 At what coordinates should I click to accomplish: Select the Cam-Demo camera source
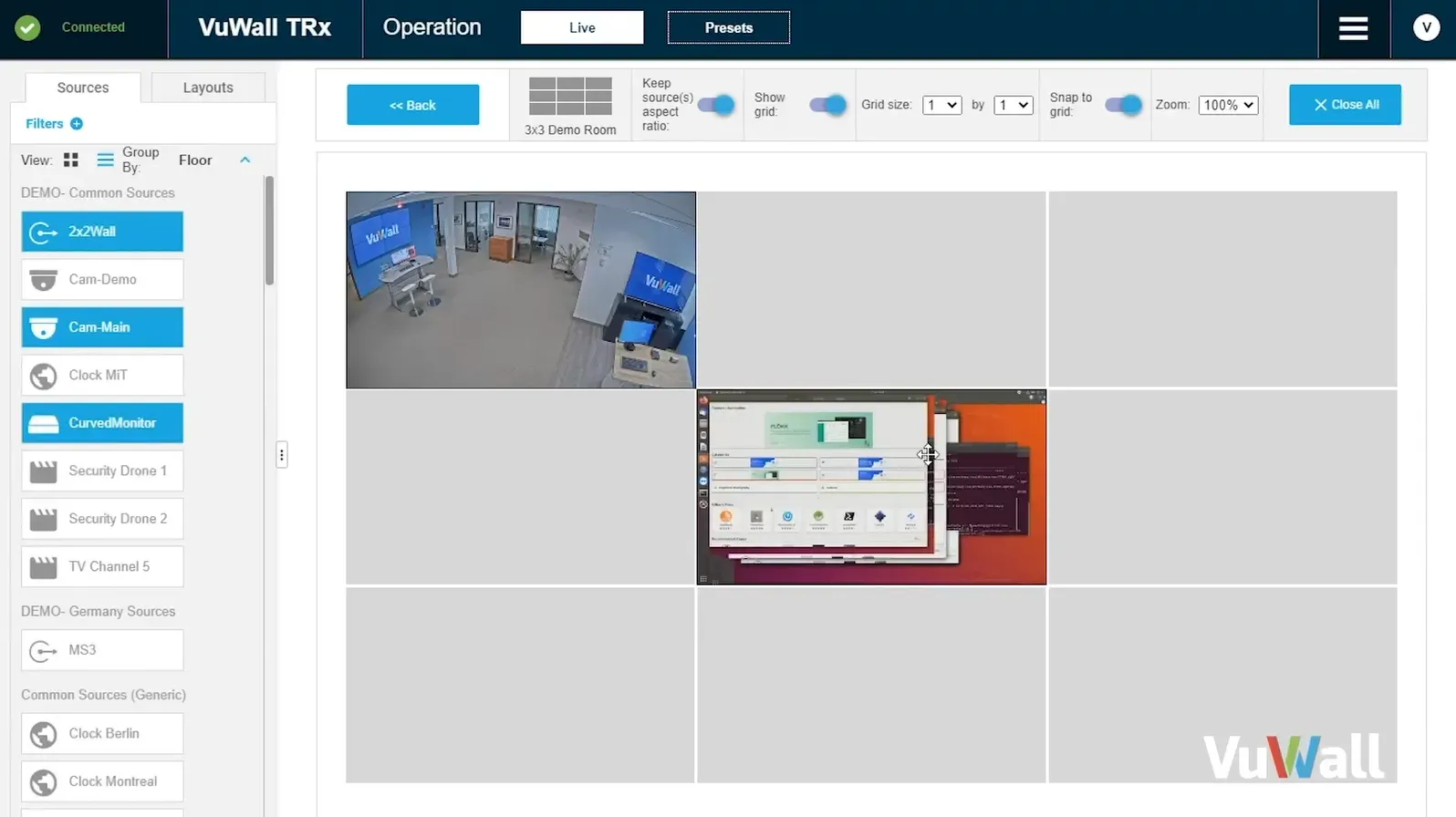click(102, 280)
